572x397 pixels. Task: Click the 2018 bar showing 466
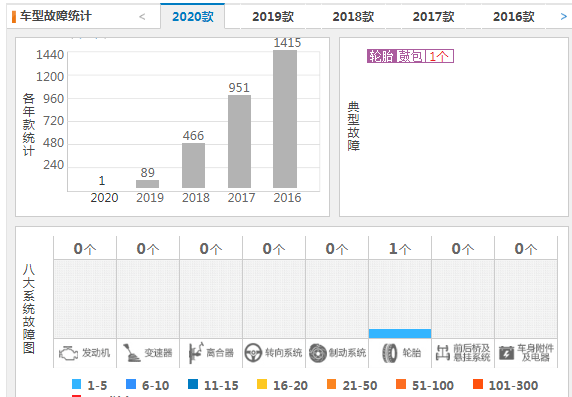[193, 165]
